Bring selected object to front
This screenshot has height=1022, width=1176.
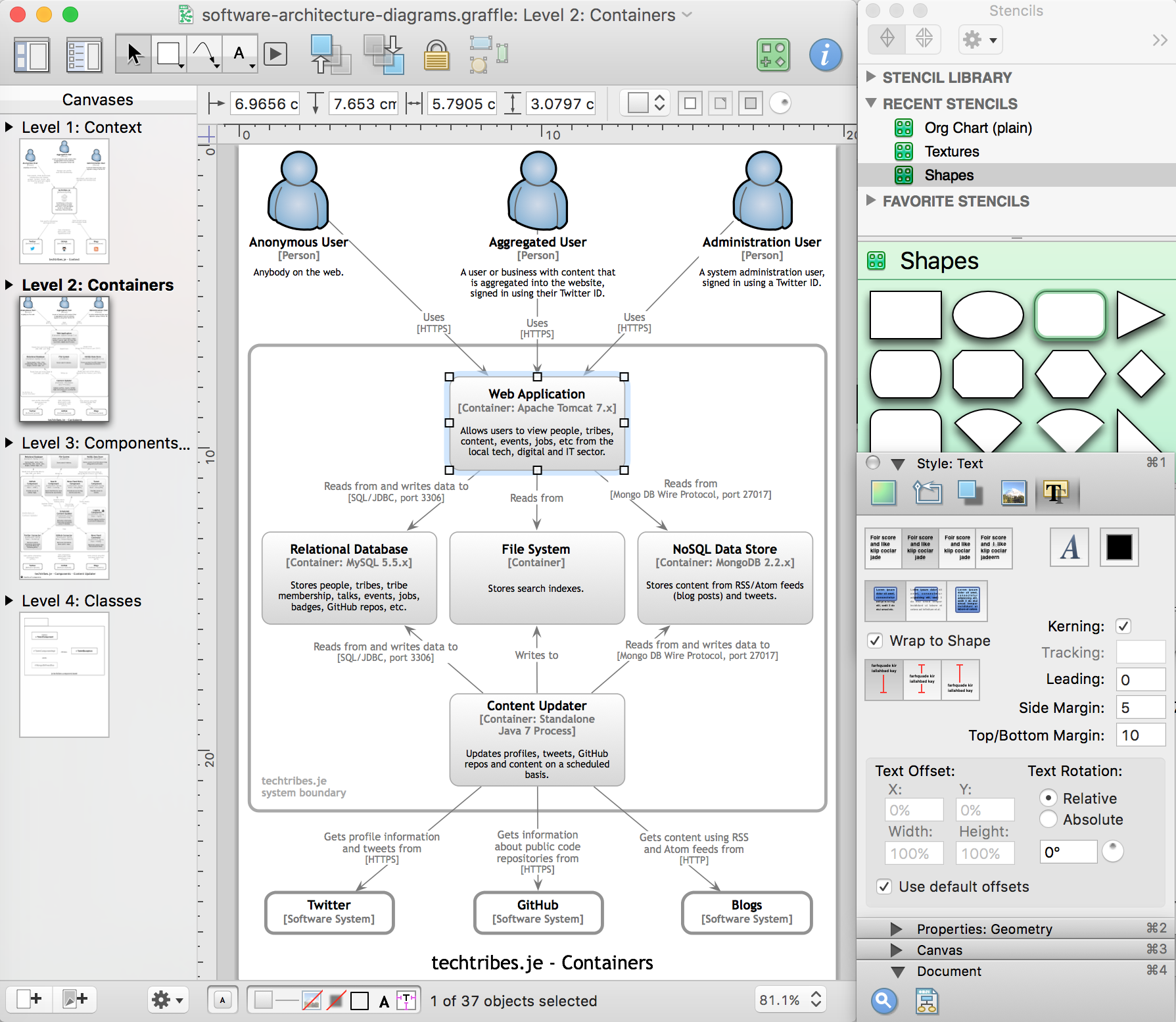[x=331, y=54]
